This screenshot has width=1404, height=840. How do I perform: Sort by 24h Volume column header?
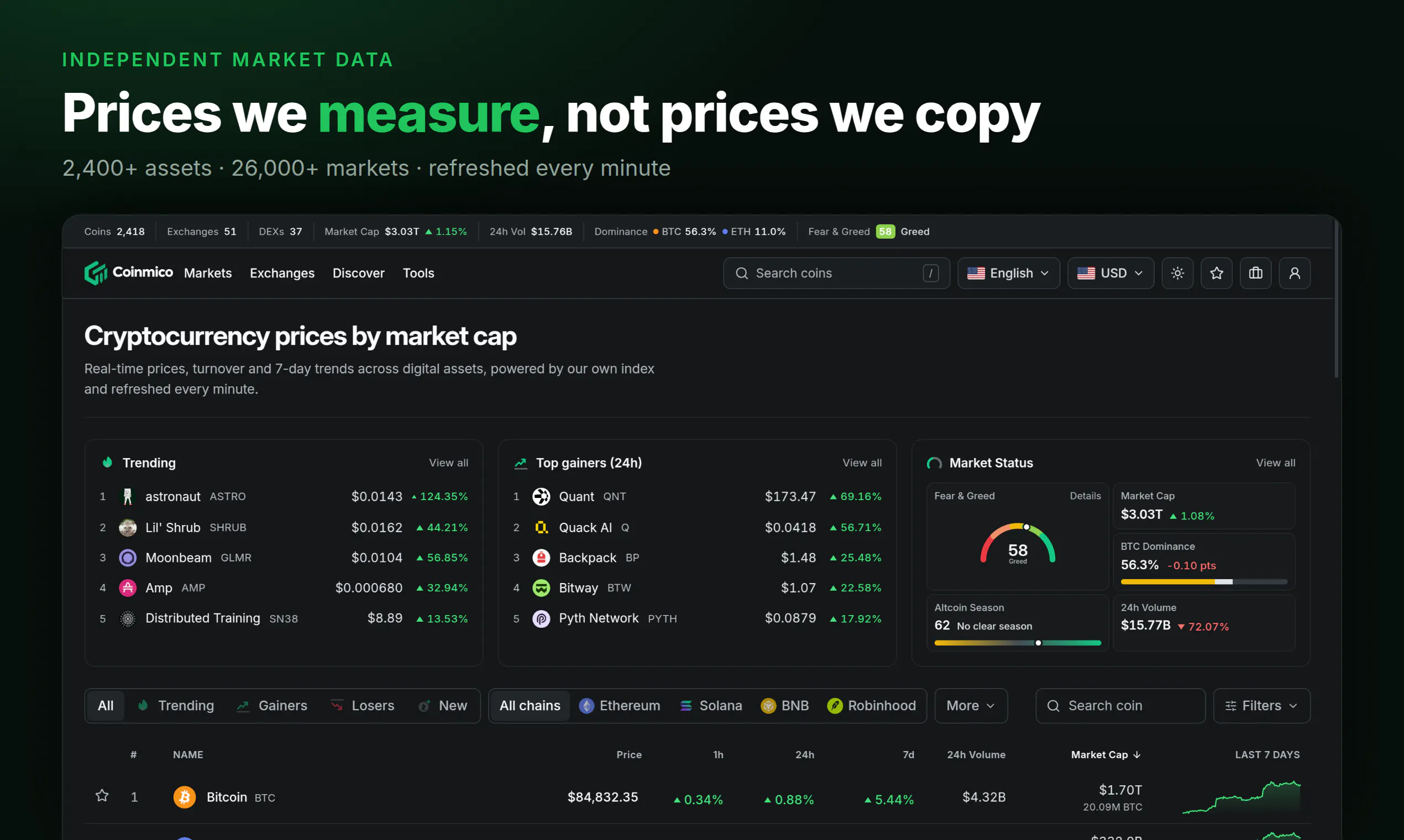point(976,754)
